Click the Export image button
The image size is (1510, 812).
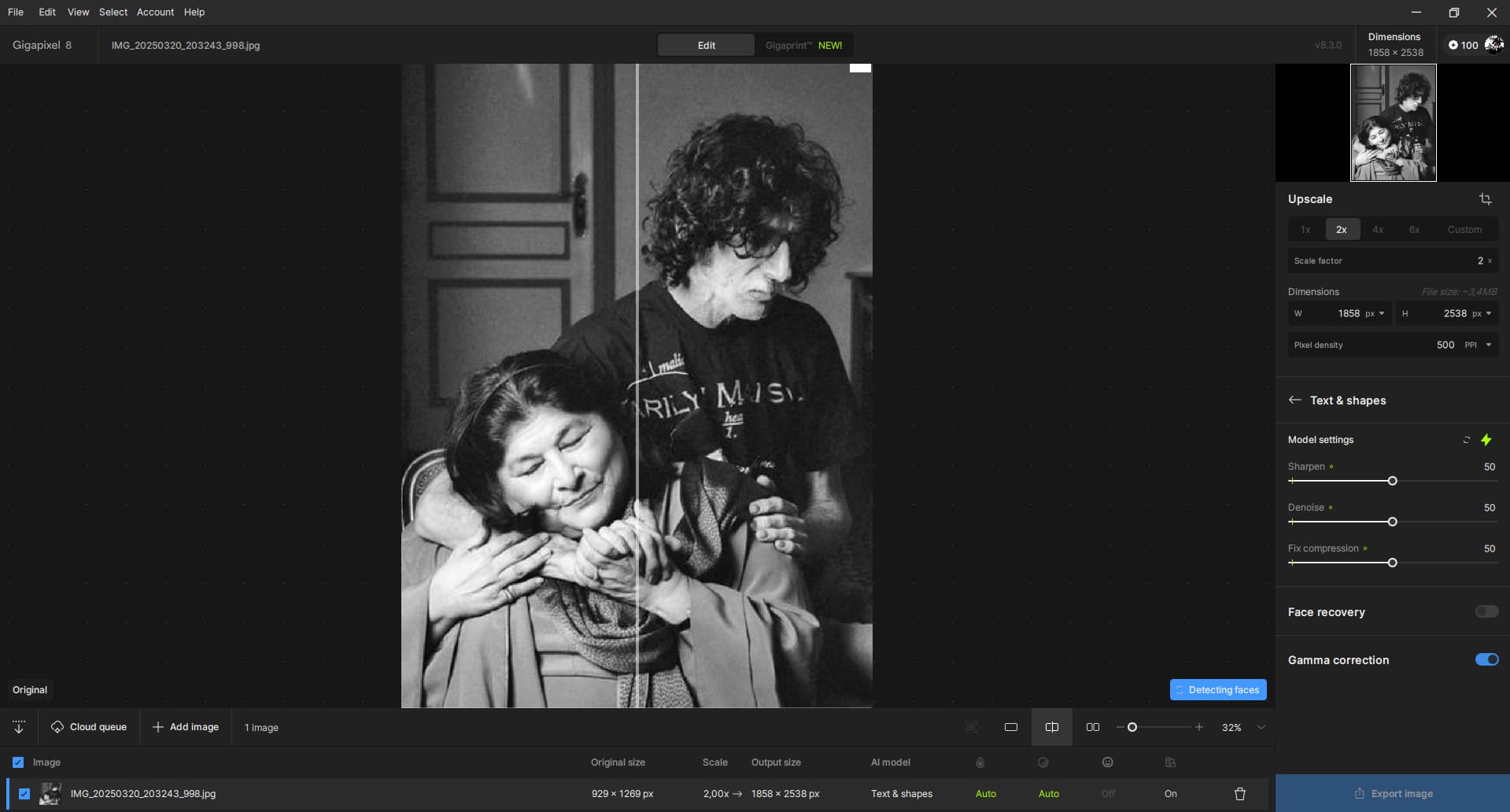[1392, 793]
